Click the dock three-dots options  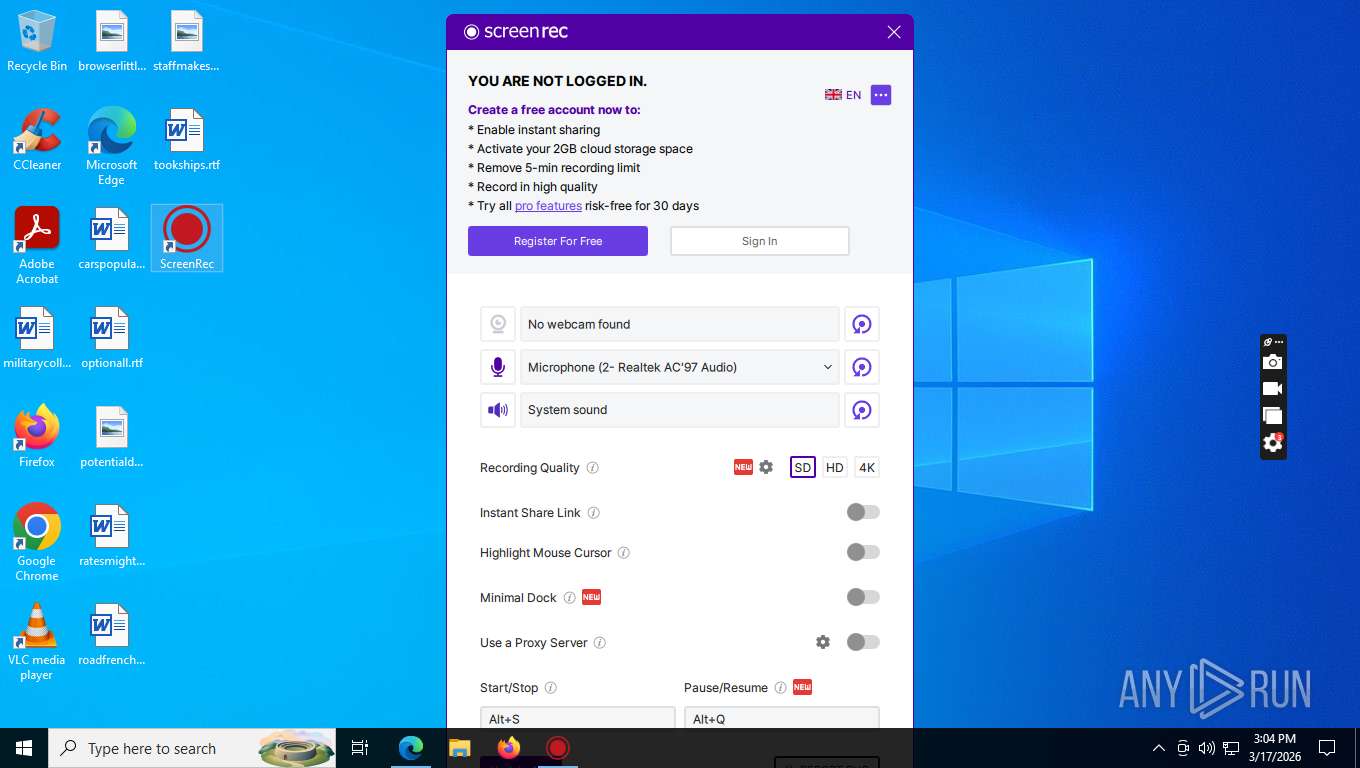[1279, 342]
